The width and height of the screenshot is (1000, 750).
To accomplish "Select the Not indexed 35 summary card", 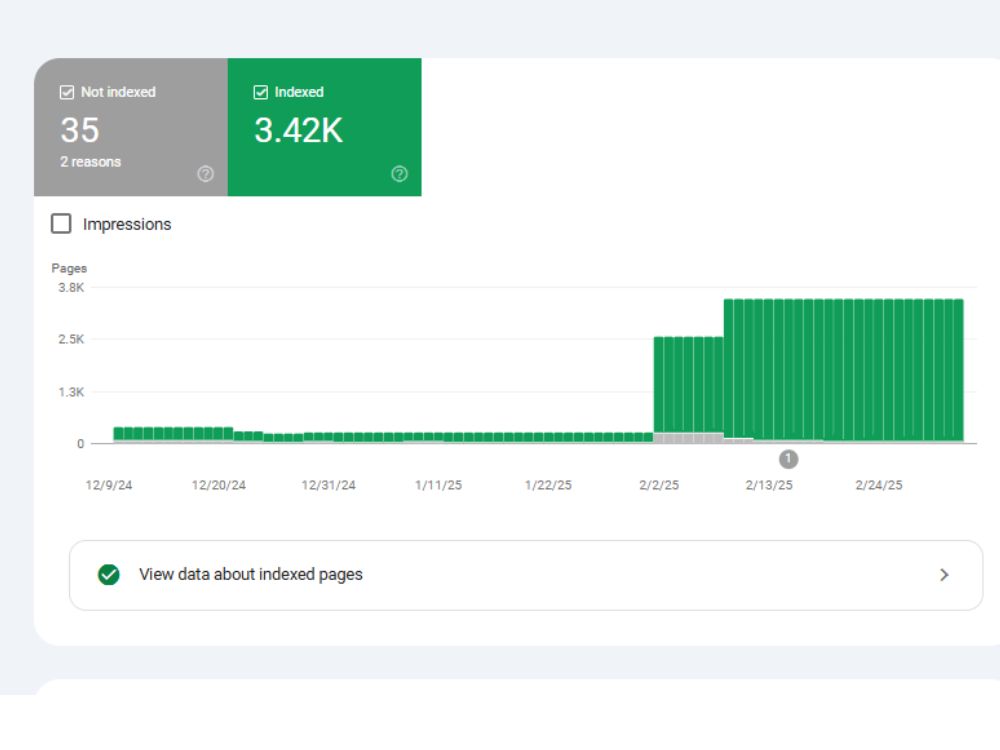I will point(131,127).
